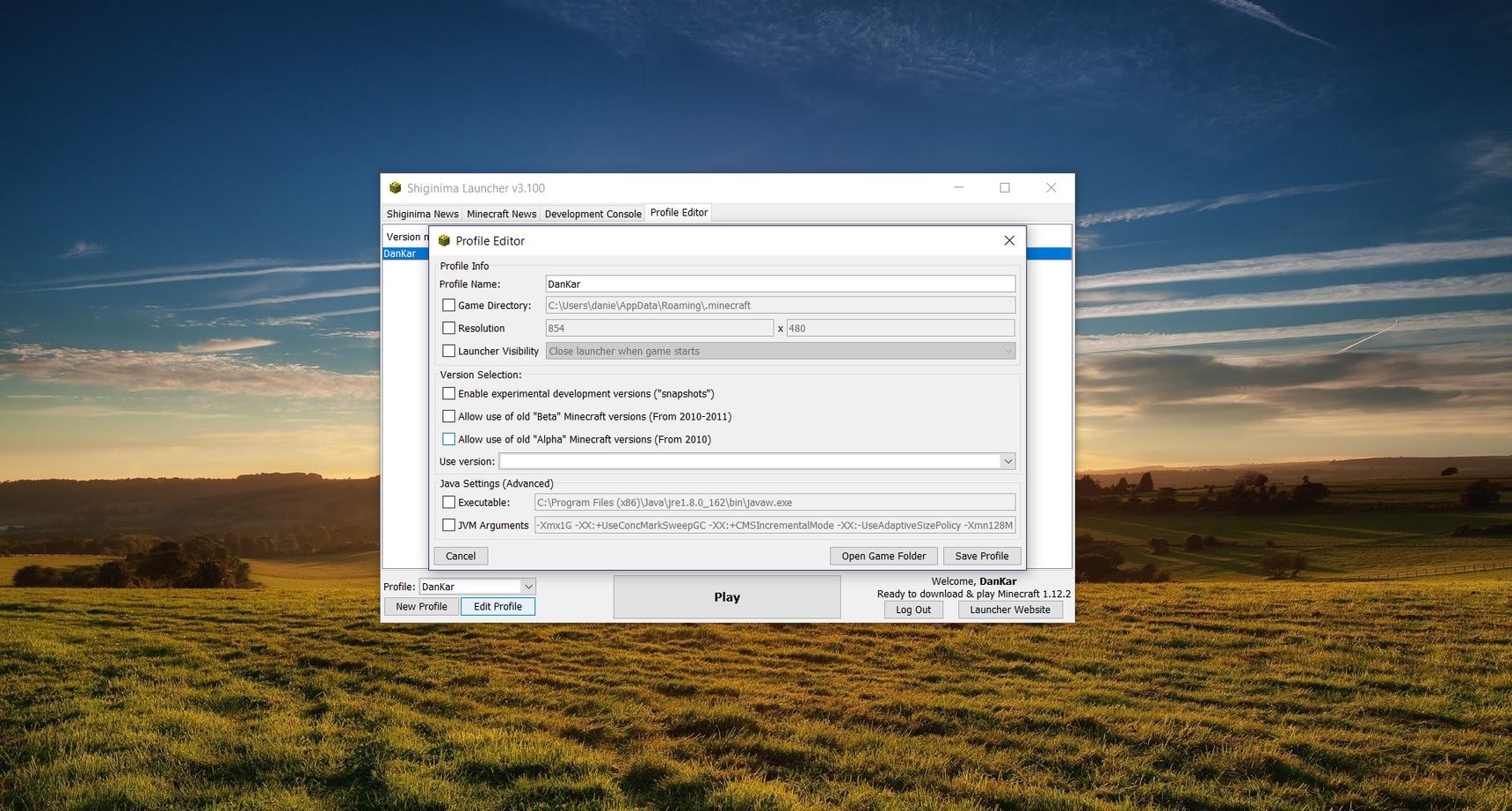Open the Use version dropdown
Image resolution: width=1512 pixels, height=811 pixels.
(757, 461)
